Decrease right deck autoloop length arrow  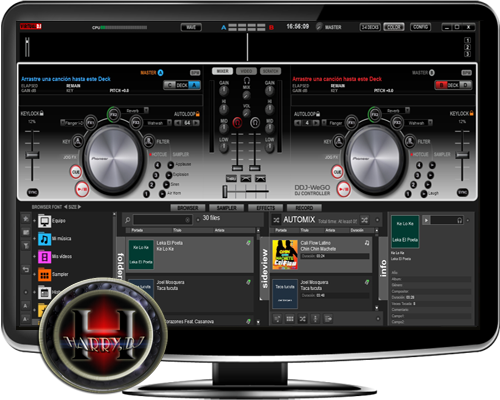(297, 123)
